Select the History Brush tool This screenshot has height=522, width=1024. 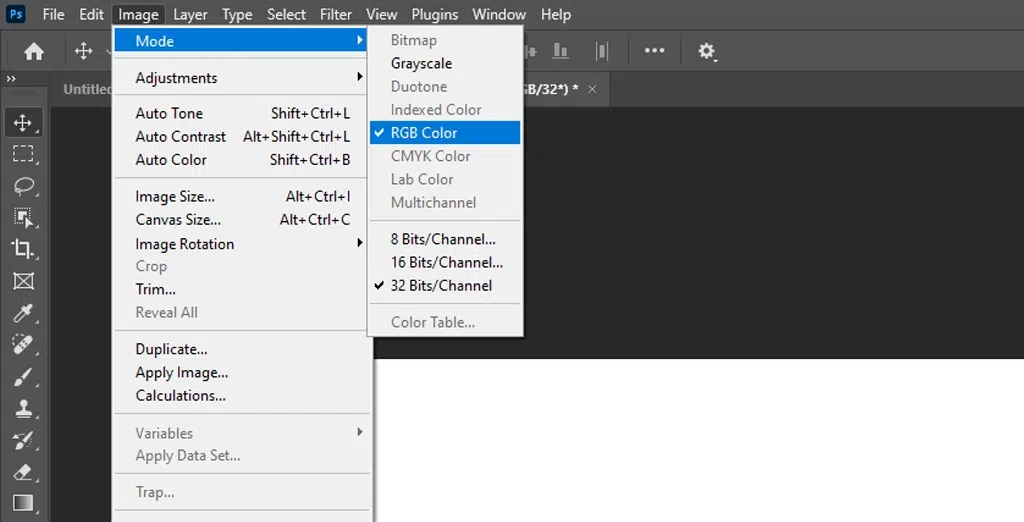[x=24, y=440]
